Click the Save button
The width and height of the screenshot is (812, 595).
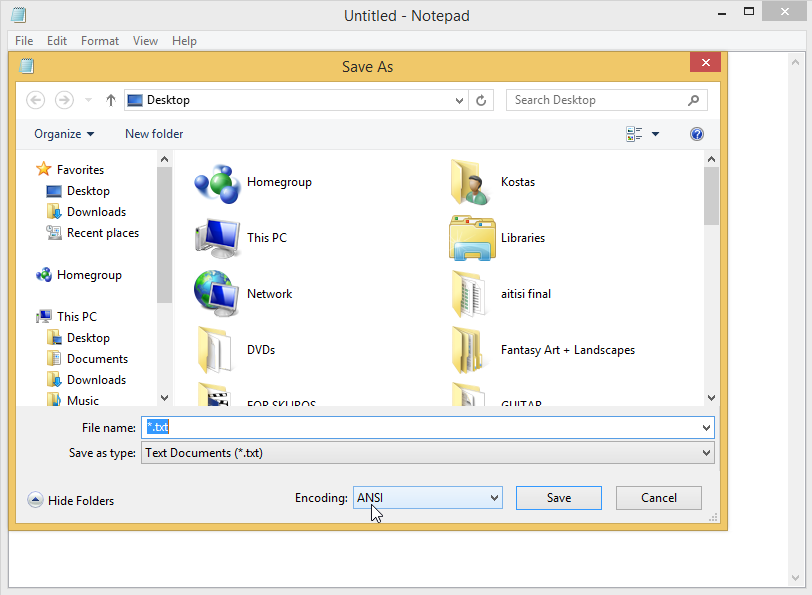click(559, 498)
